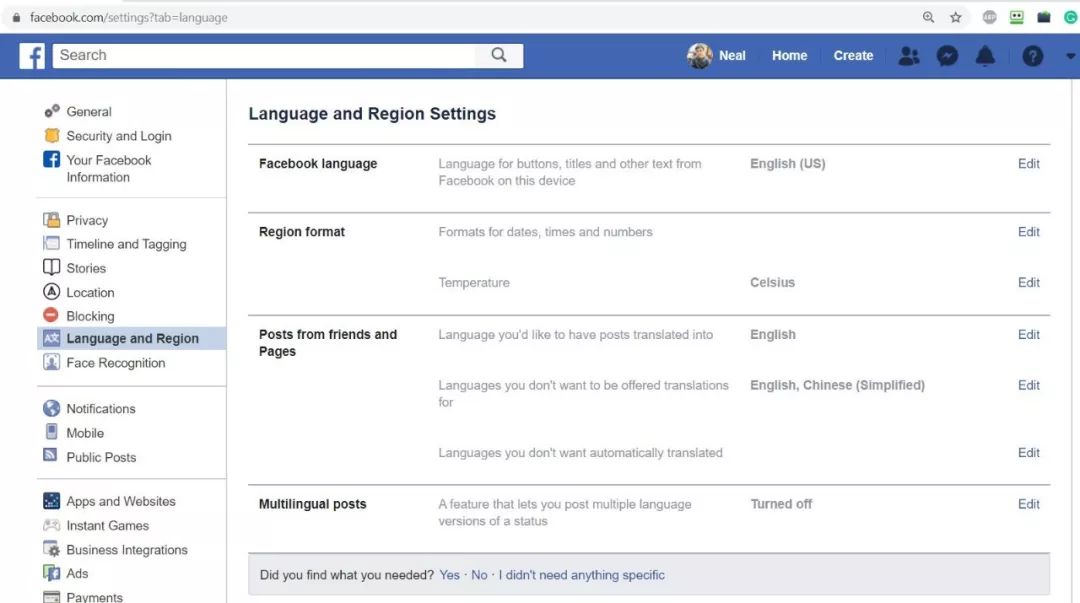Open the Messenger icon

[x=947, y=56]
